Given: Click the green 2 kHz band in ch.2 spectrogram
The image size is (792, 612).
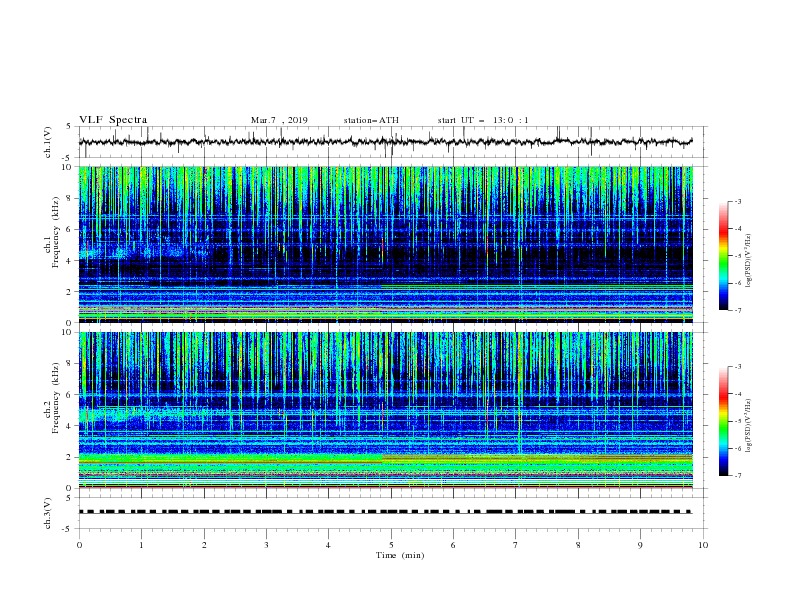Looking at the screenshot, I should [x=385, y=460].
